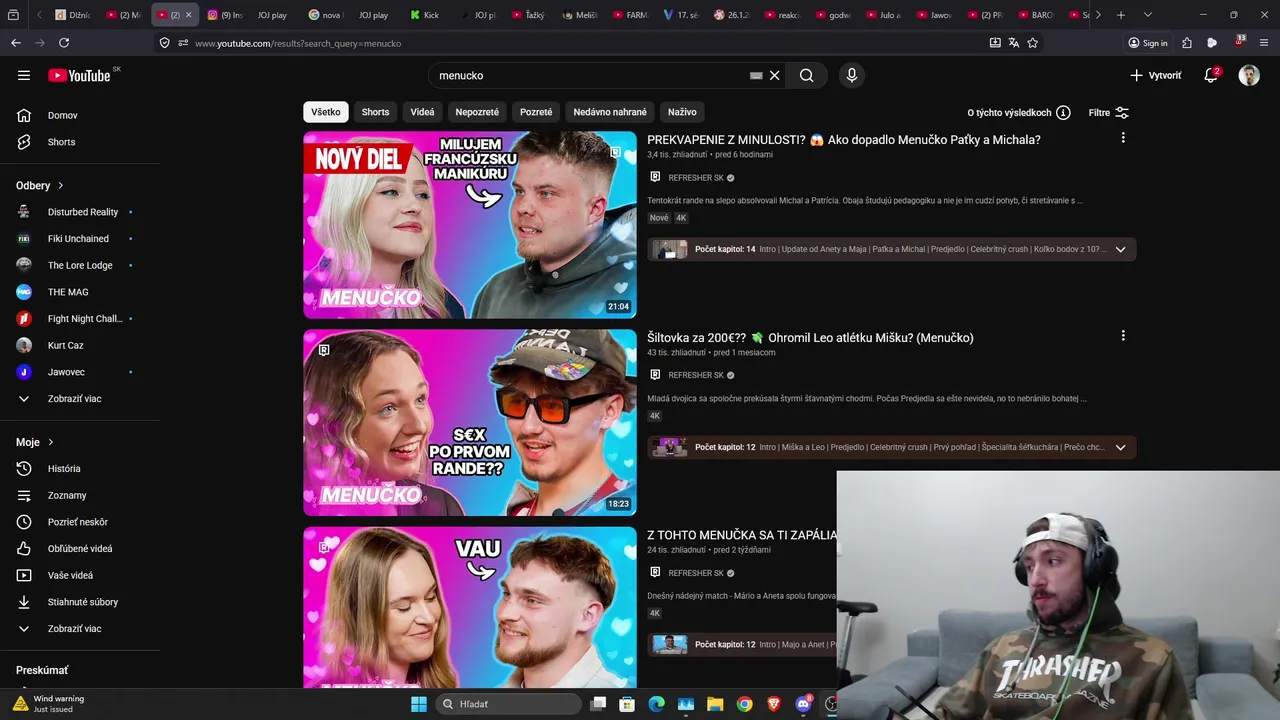The width and height of the screenshot is (1280, 720).
Task: Click in the menucko search input field
Action: (x=590, y=75)
